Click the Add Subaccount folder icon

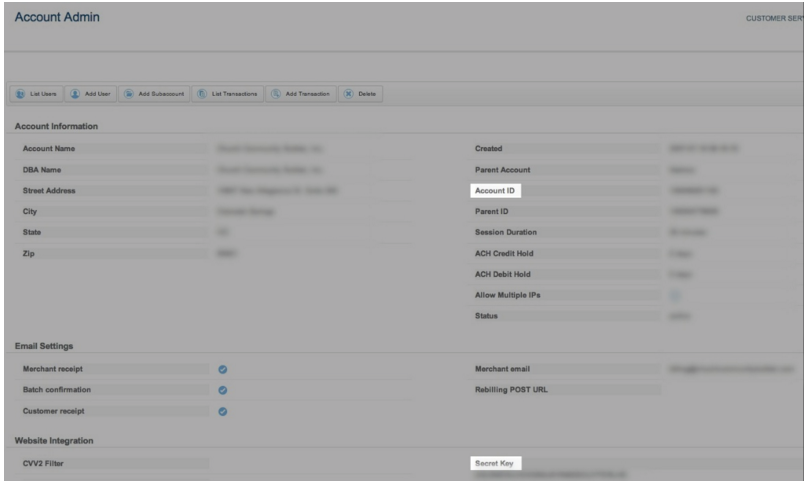(129, 94)
